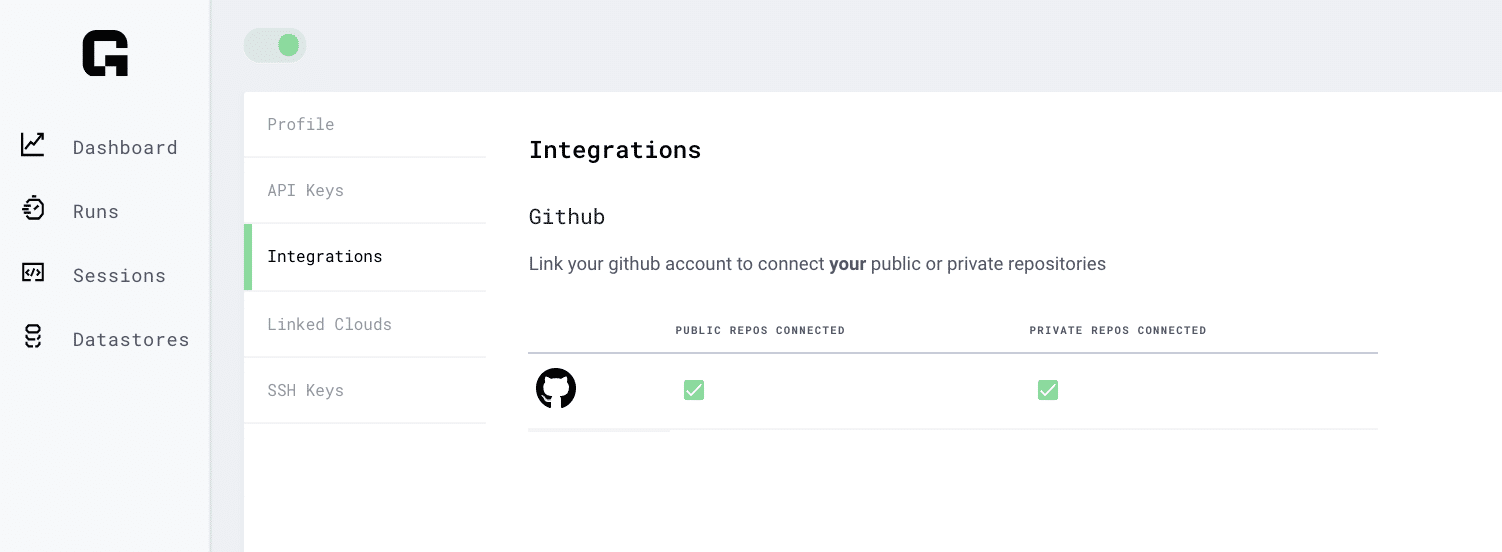1502x552 pixels.
Task: Click the Sessions code icon
Action: pyautogui.click(x=33, y=273)
